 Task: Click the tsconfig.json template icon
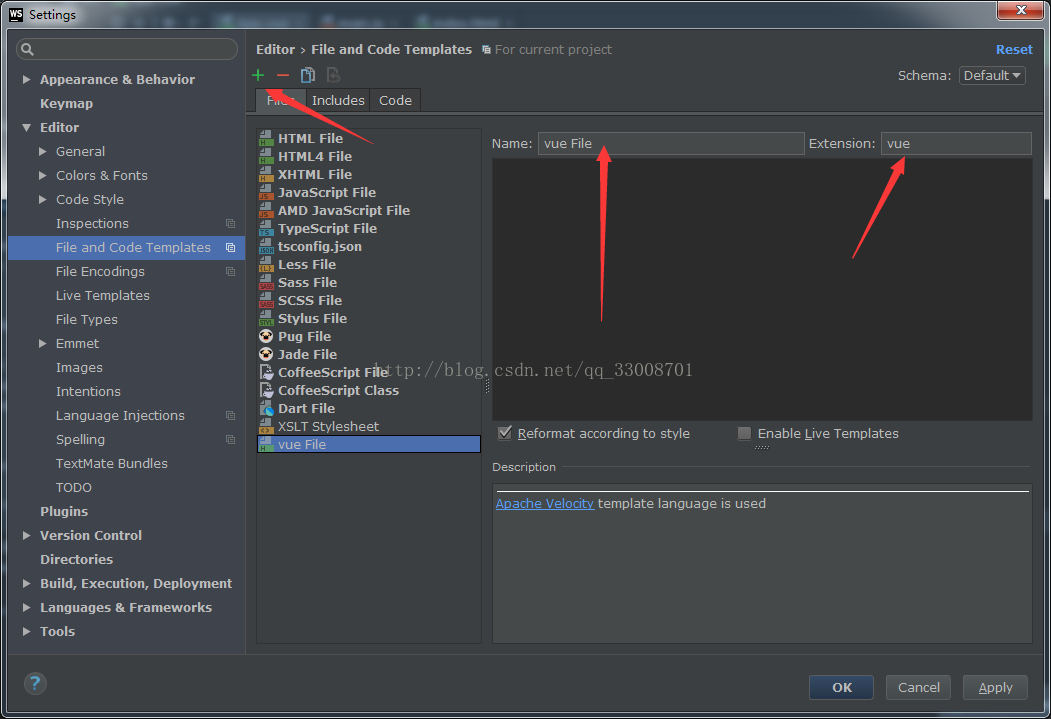(x=266, y=247)
